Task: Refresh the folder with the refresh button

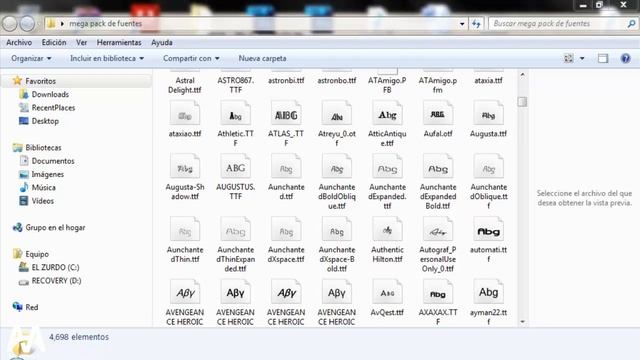Action: pyautogui.click(x=476, y=24)
